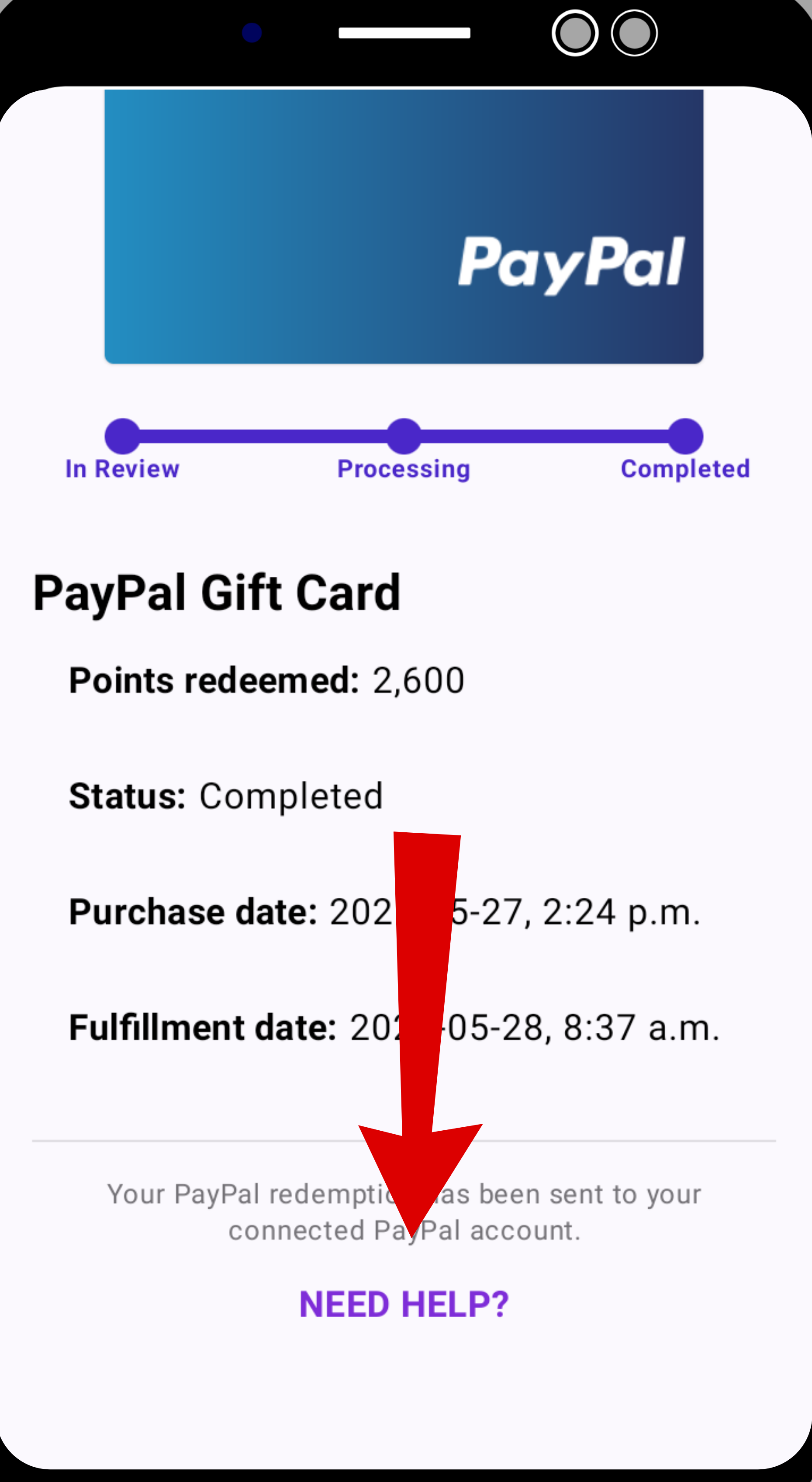The image size is (812, 1482).
Task: Select the In Review progress dot
Action: [x=122, y=436]
